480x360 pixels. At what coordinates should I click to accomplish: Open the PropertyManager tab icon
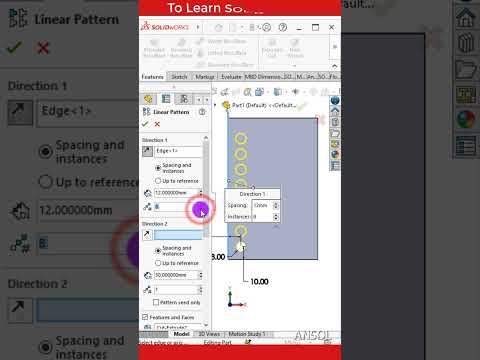point(166,99)
